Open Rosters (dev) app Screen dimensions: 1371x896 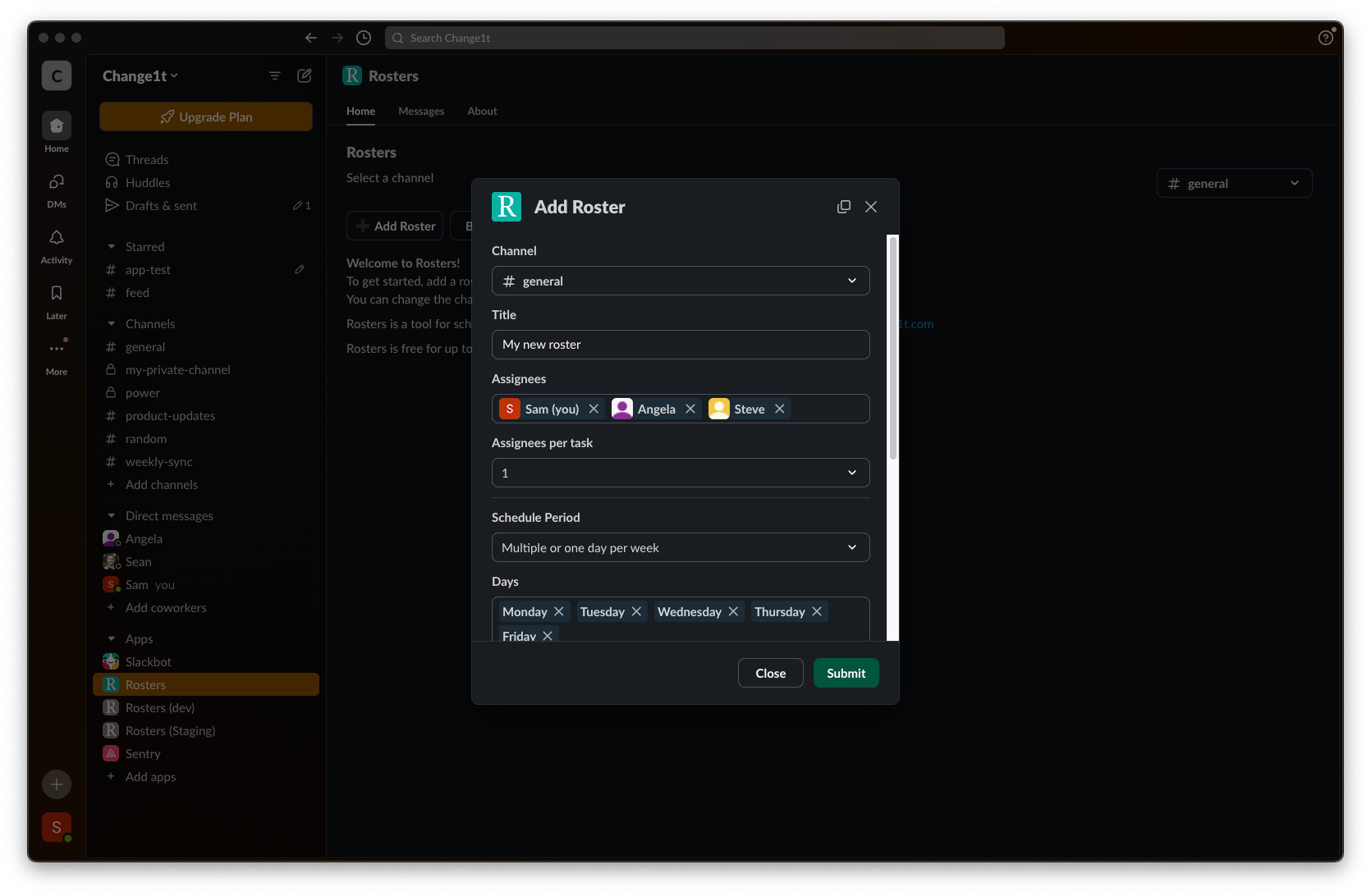(x=206, y=707)
